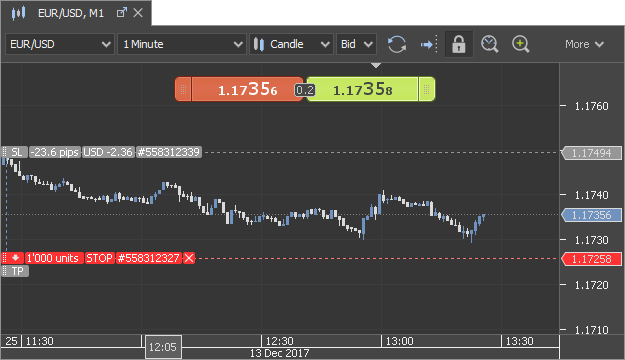Click the refresh chart icon
This screenshot has height=360, width=625.
[397, 44]
